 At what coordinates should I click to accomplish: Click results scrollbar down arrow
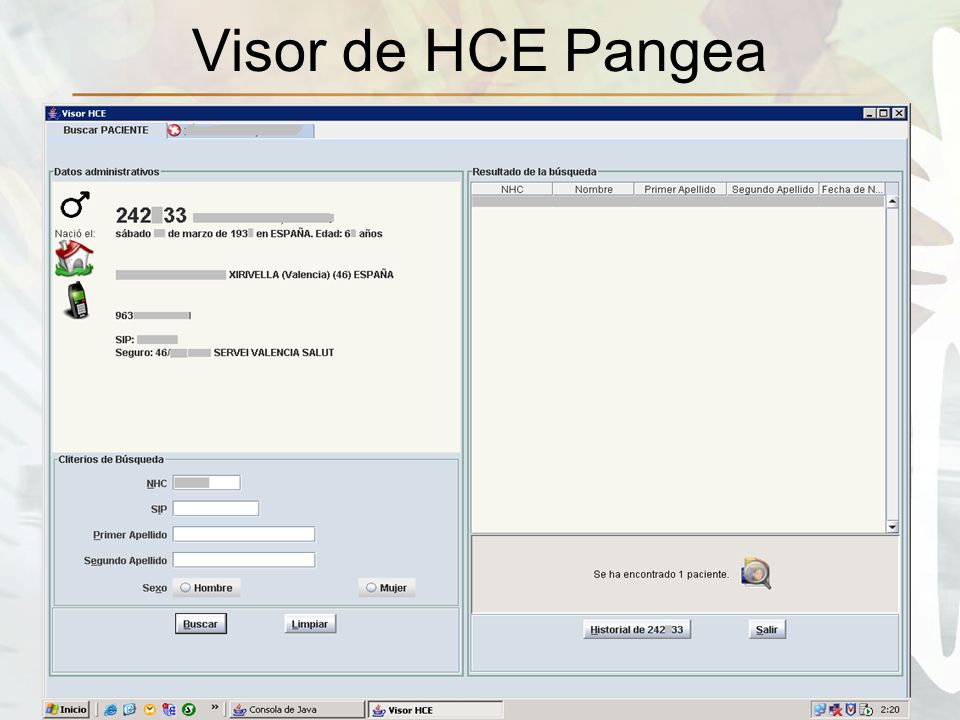coord(892,527)
